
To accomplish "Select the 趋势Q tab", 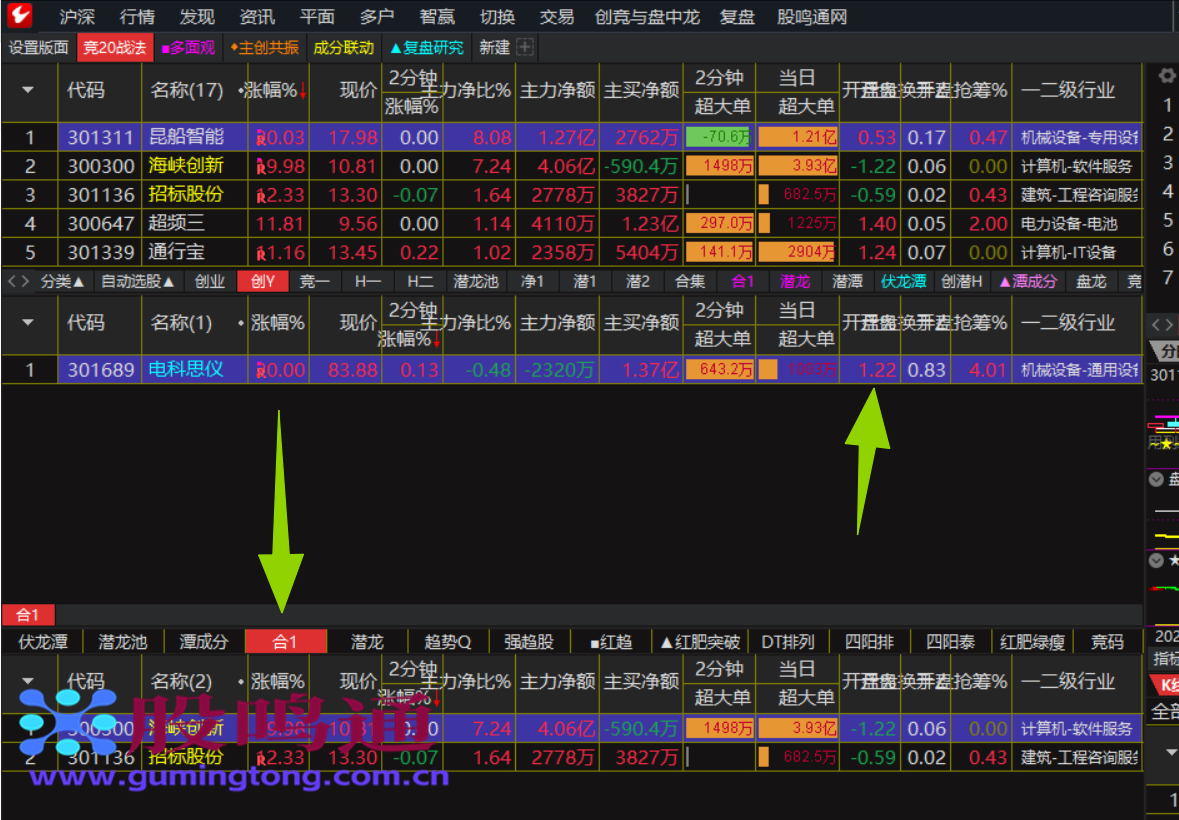I will [447, 642].
